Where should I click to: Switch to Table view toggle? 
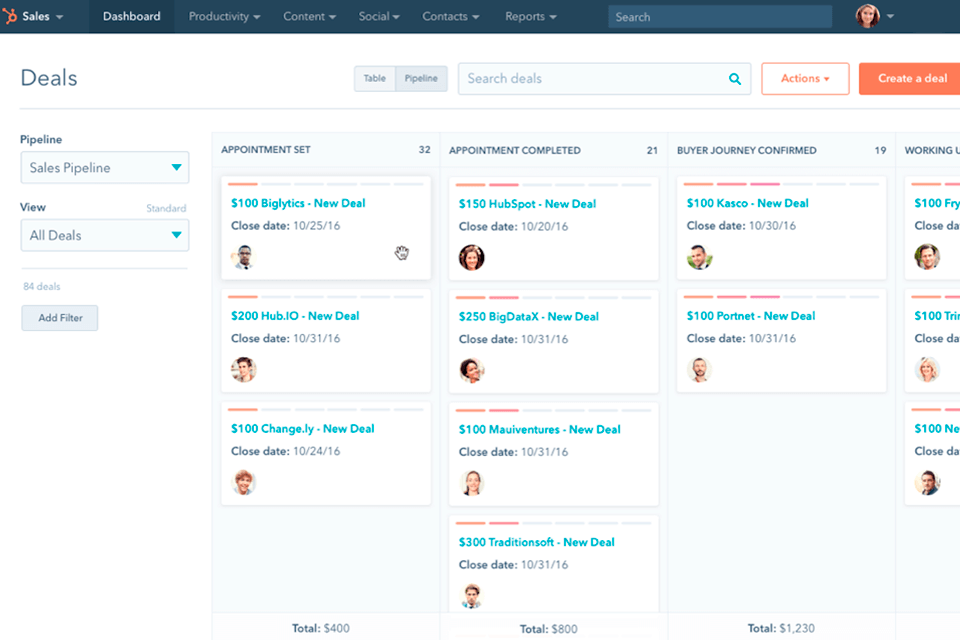[x=375, y=78]
